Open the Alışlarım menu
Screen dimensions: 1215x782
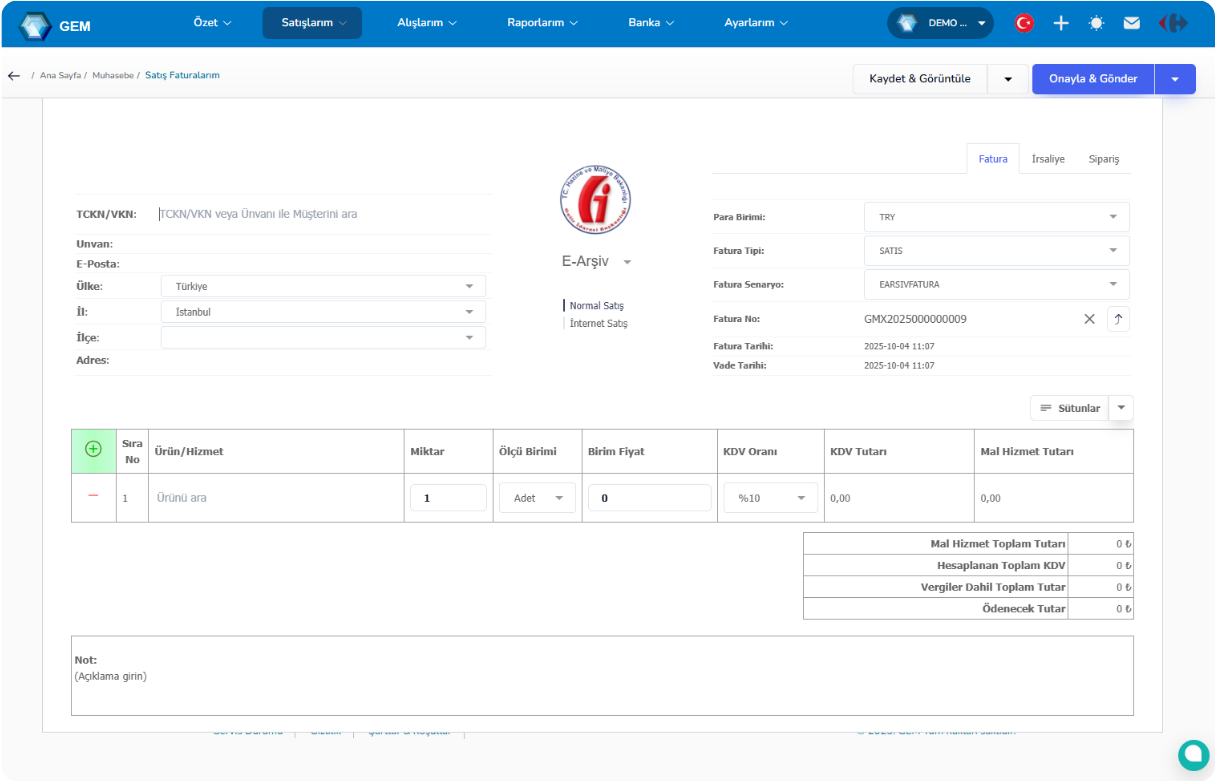point(427,22)
